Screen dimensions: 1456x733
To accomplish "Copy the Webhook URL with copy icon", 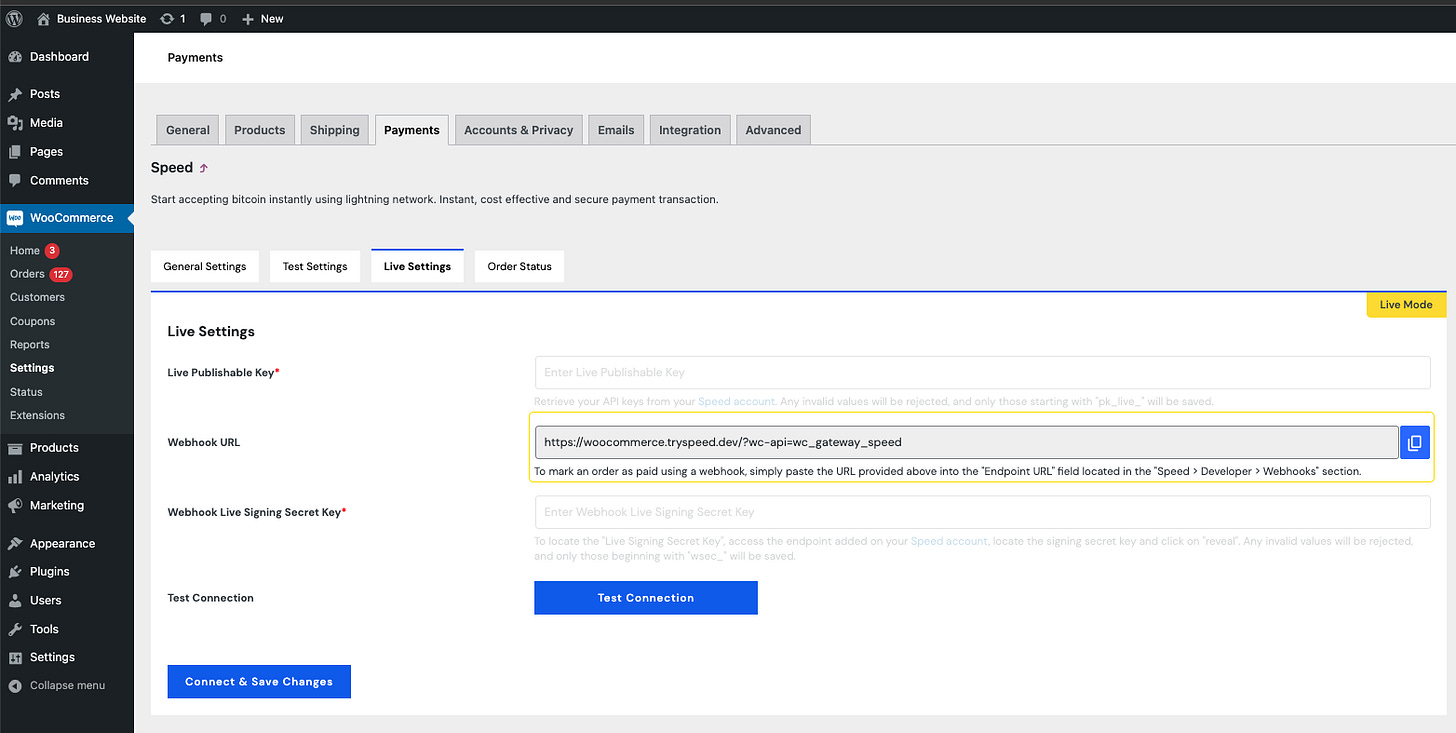I will [x=1414, y=442].
